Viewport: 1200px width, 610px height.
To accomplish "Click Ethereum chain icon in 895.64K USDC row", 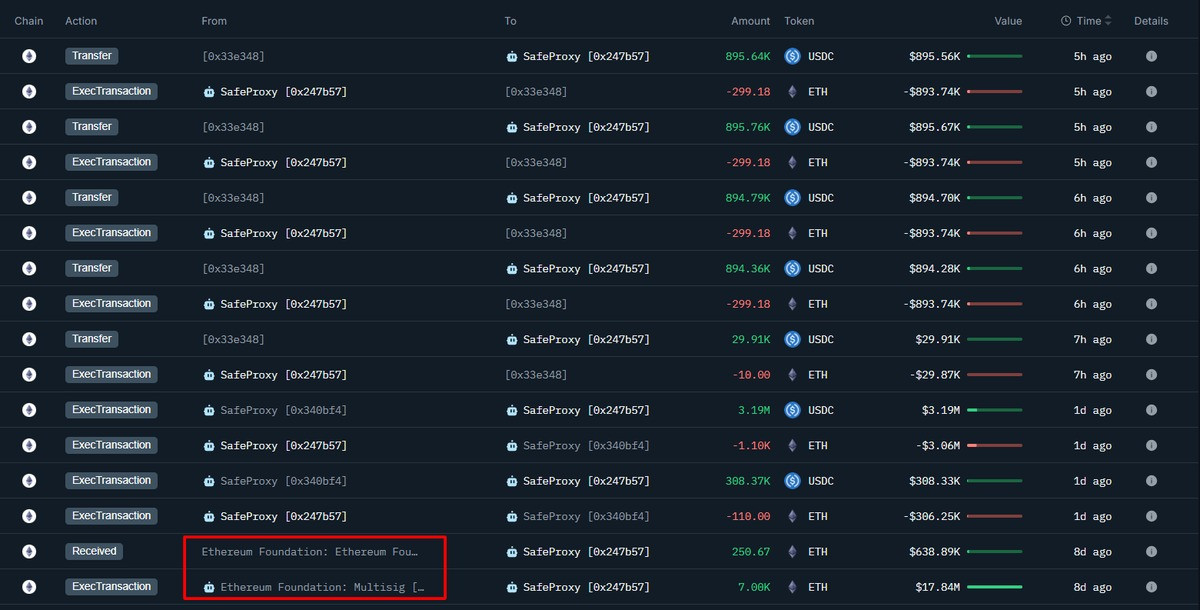I will pos(29,56).
